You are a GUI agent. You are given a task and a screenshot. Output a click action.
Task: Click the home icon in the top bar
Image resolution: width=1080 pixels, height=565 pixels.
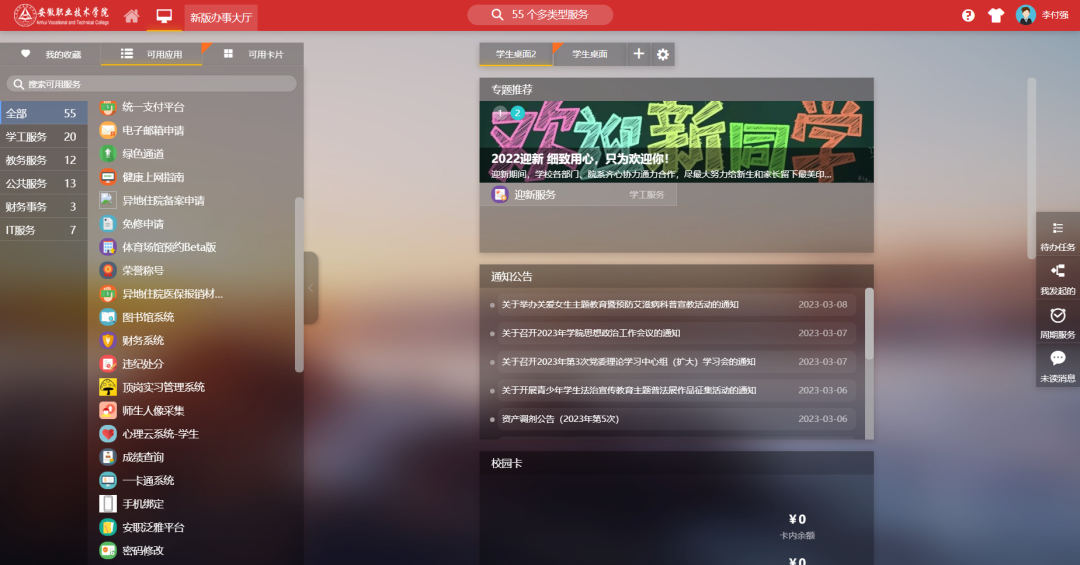[131, 16]
